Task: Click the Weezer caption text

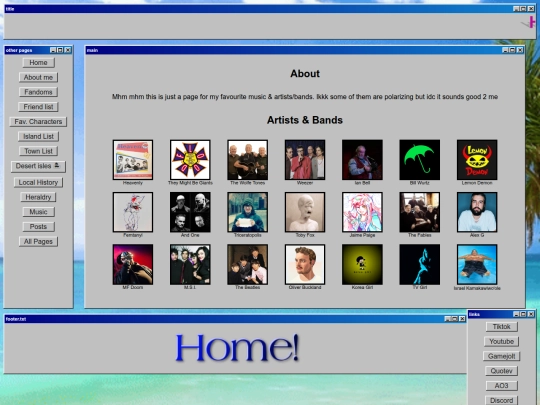Action: tap(305, 183)
